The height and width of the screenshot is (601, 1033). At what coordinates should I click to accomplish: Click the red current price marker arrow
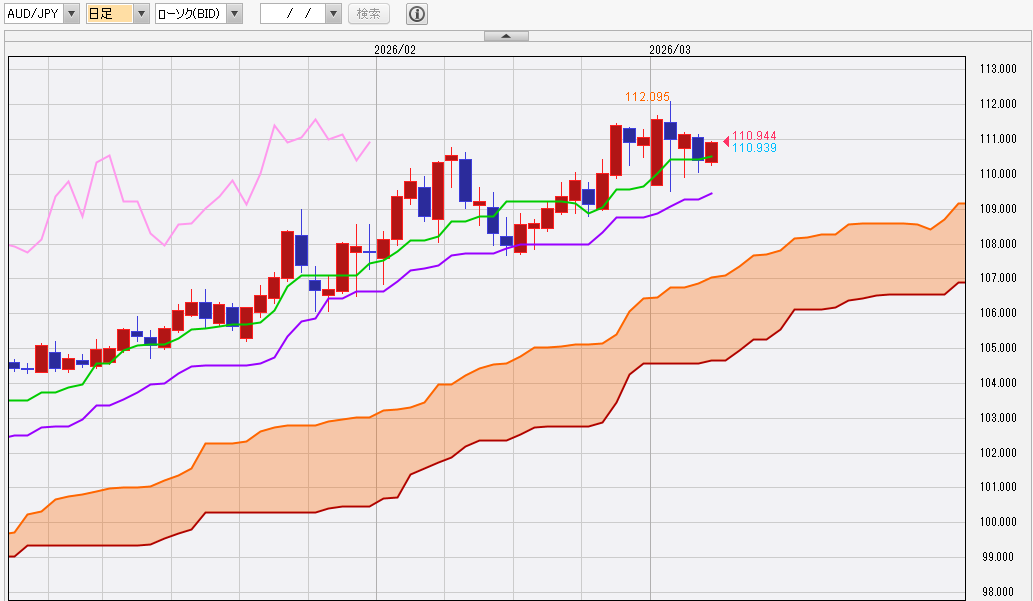click(x=726, y=141)
